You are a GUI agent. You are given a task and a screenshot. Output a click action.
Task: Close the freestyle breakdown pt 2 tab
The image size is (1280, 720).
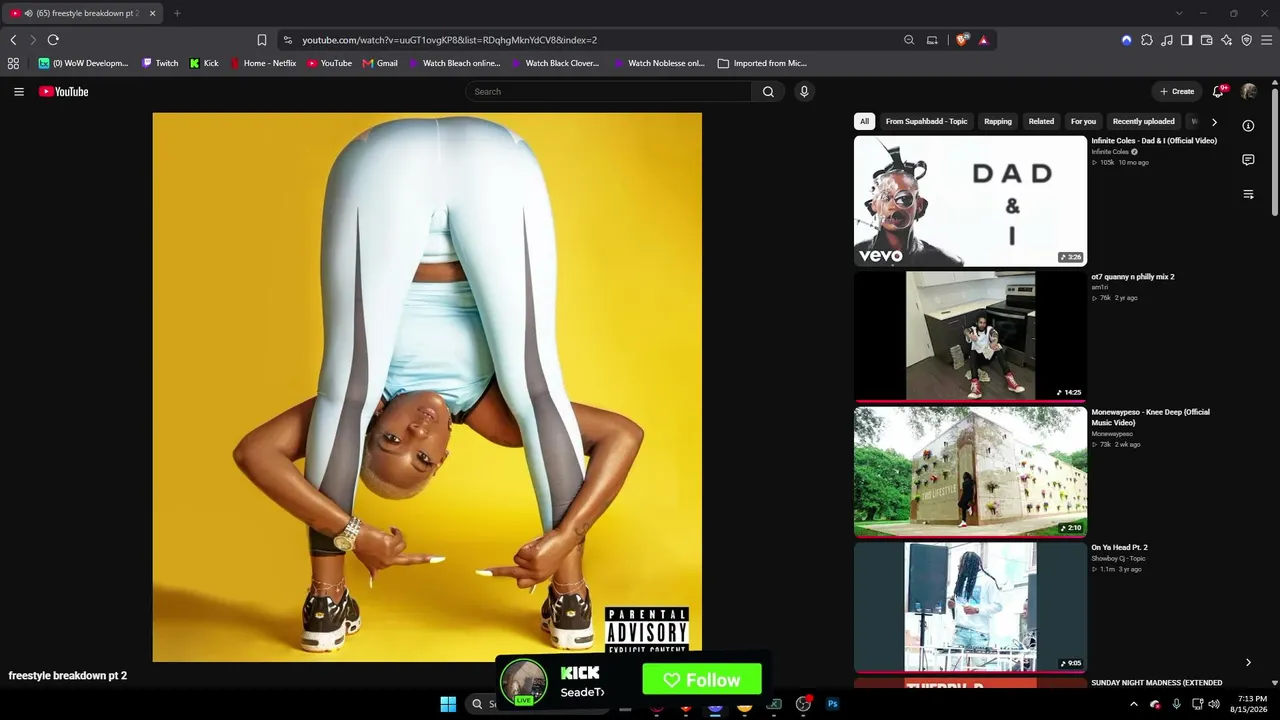click(152, 13)
